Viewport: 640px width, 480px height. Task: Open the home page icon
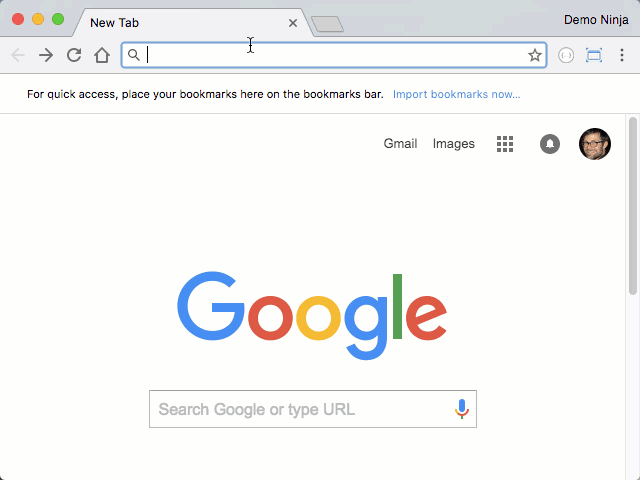click(102, 55)
